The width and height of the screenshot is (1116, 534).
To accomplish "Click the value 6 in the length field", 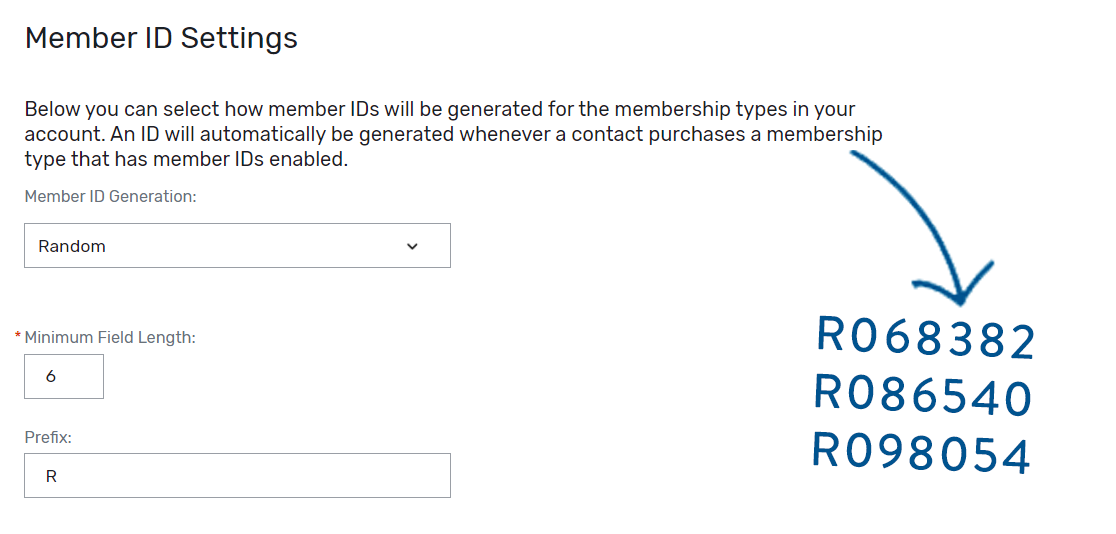I will tap(51, 377).
